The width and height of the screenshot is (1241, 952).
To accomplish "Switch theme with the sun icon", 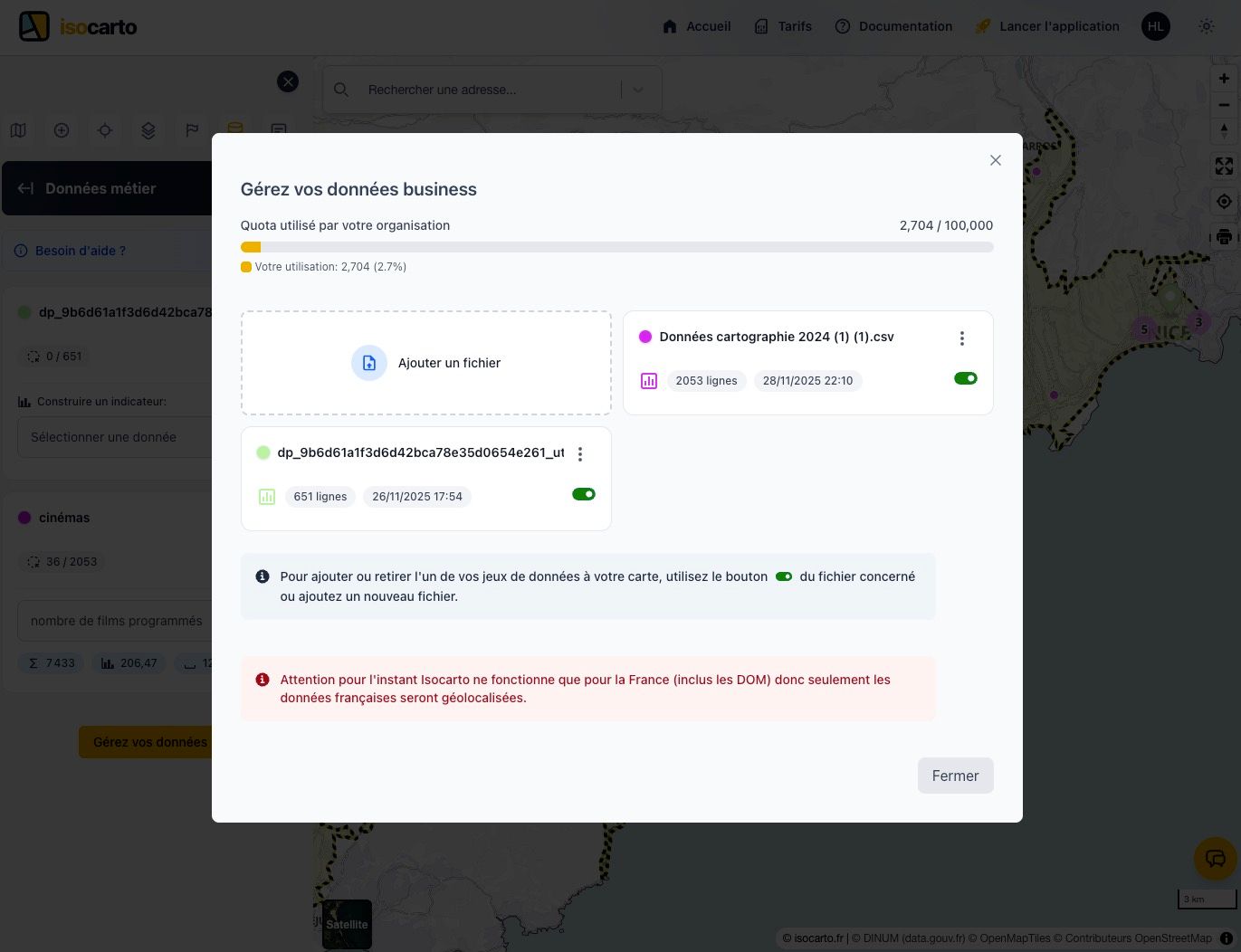I will pos(1206,26).
